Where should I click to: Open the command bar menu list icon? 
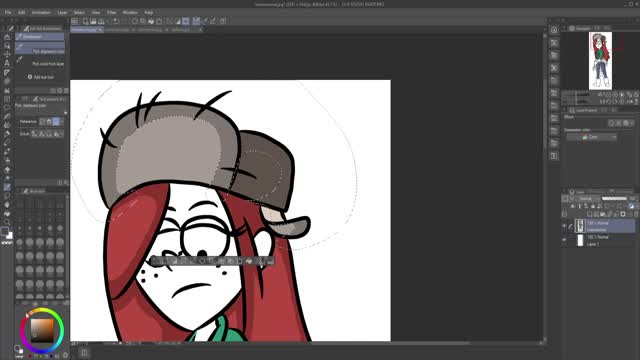coord(75,21)
